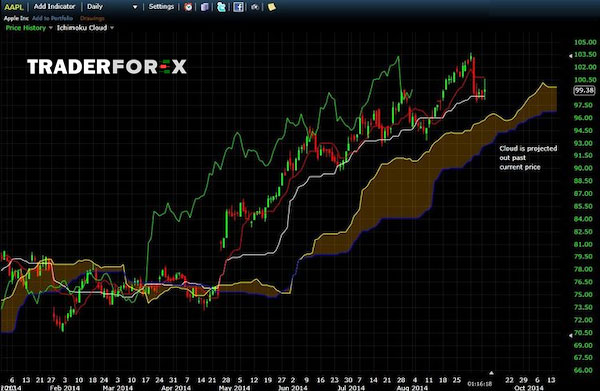
Task: Click the AAPL ticker symbol field
Action: 14,7
